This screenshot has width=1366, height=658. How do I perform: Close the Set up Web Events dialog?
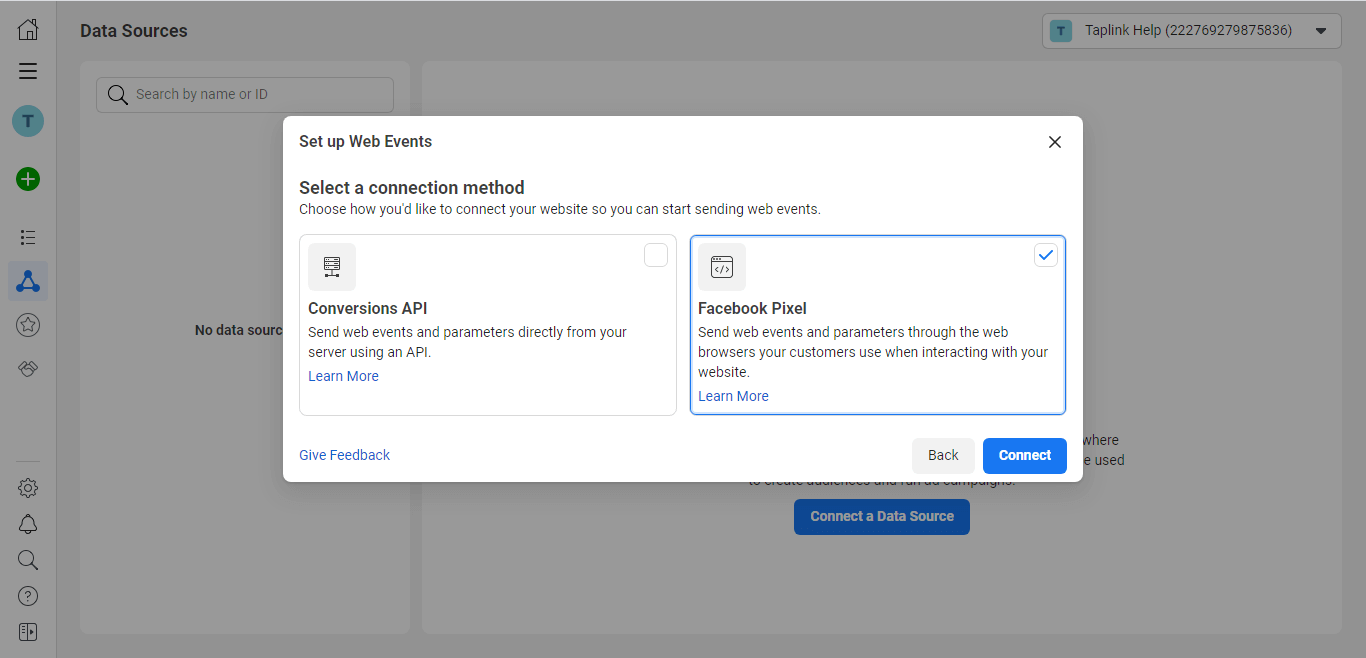point(1055,142)
